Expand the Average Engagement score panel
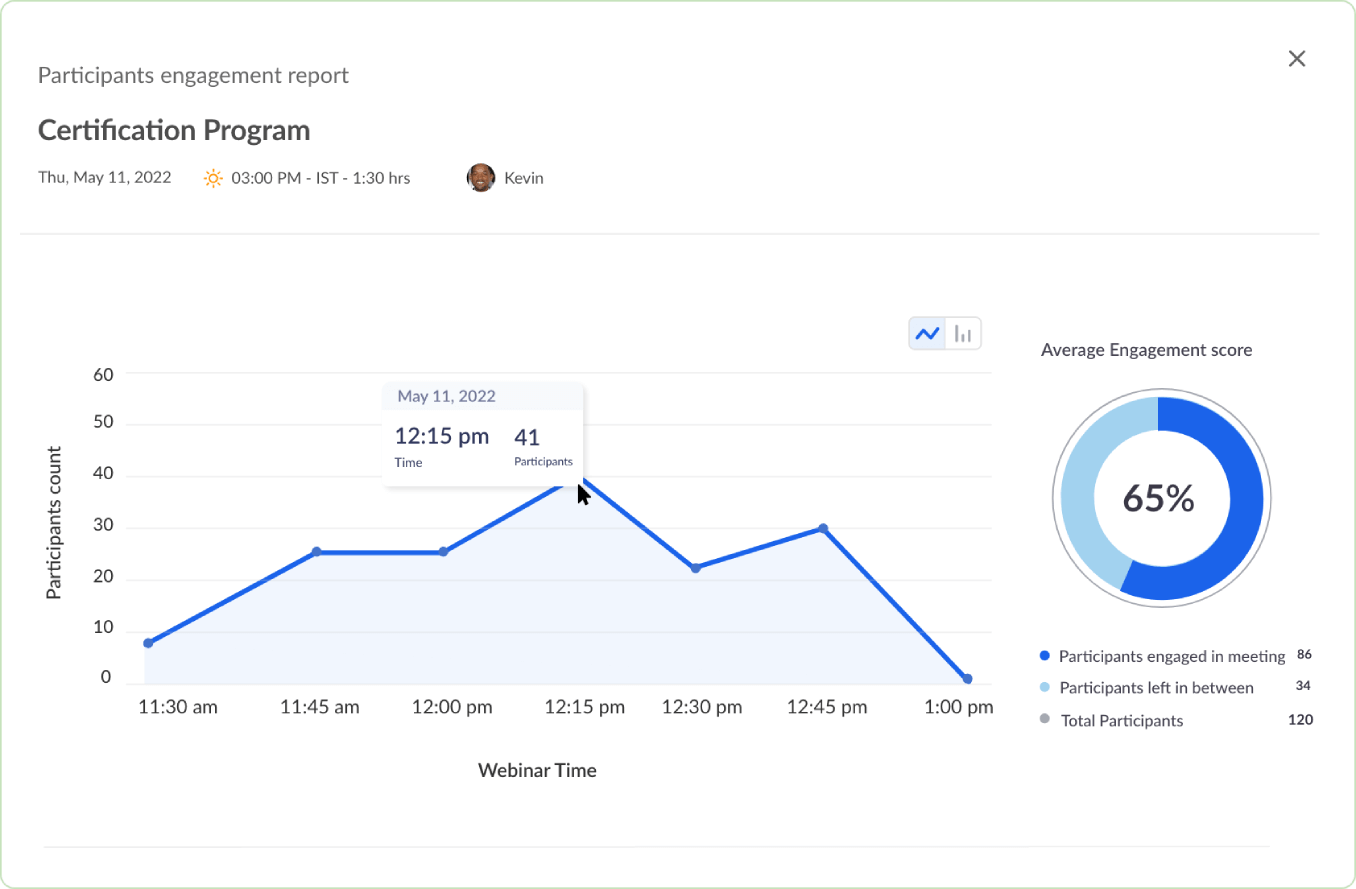1356x889 pixels. click(1146, 349)
